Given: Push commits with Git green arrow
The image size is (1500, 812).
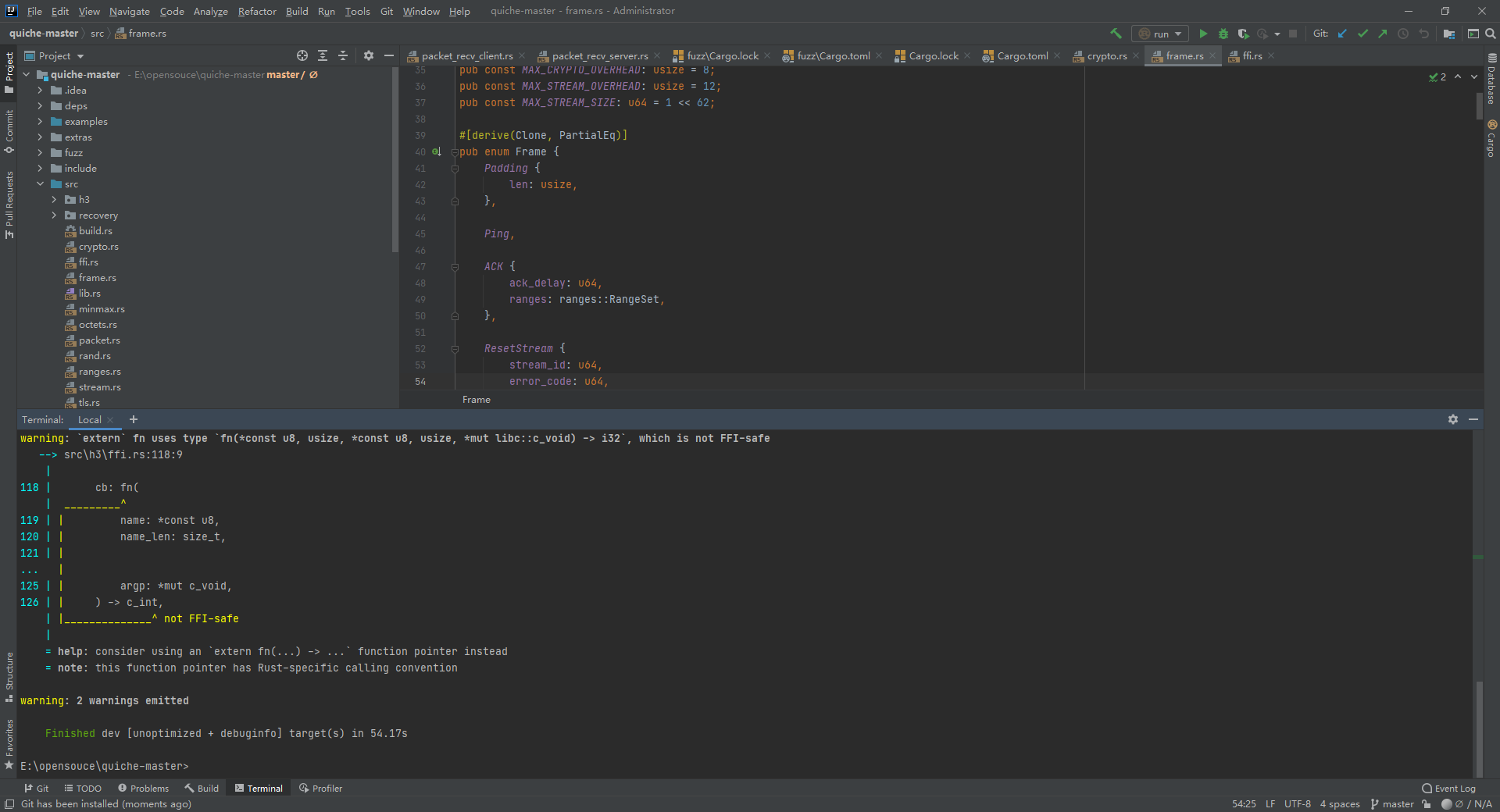Looking at the screenshot, I should (x=1383, y=34).
